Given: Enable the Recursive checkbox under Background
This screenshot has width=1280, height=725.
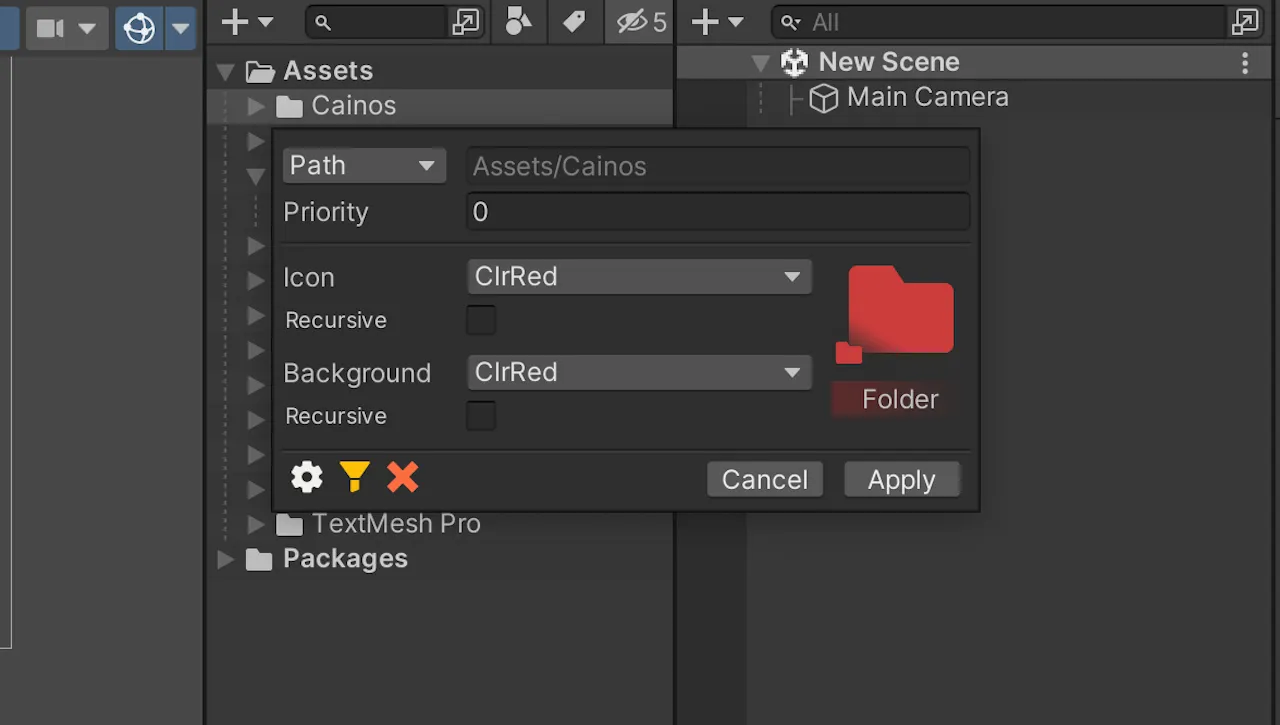Looking at the screenshot, I should (x=481, y=416).
